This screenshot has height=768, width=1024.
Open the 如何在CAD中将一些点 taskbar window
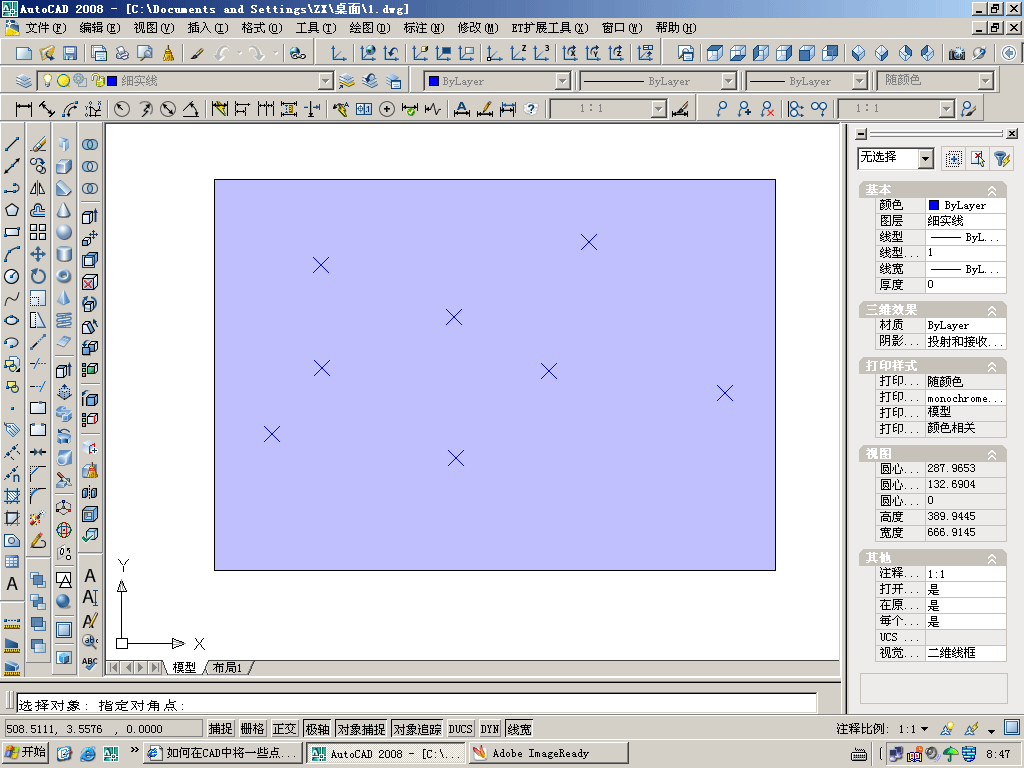pos(223,753)
